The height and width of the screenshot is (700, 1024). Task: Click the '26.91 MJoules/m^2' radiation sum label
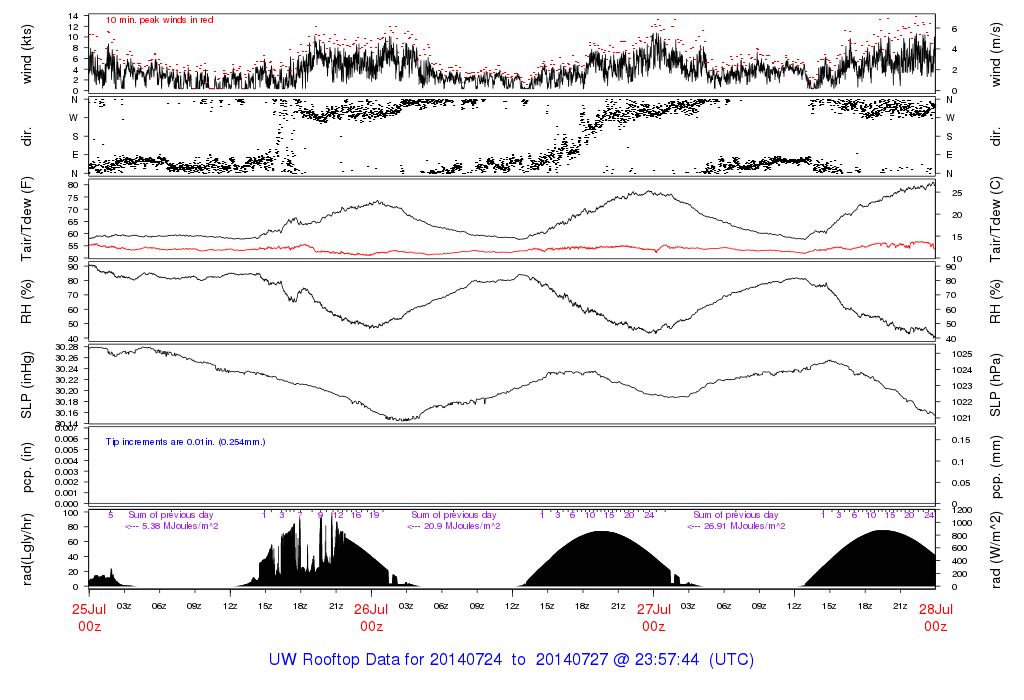pos(735,525)
